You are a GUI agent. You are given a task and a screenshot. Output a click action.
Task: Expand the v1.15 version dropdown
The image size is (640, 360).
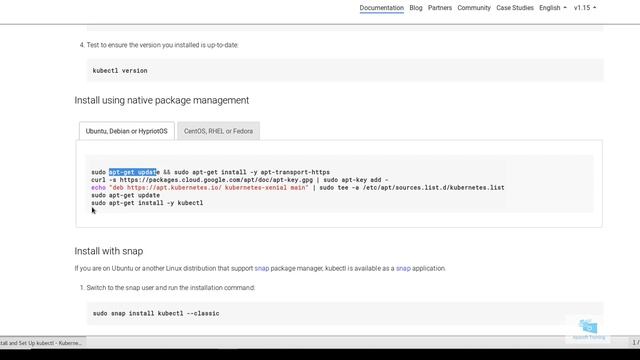[584, 8]
